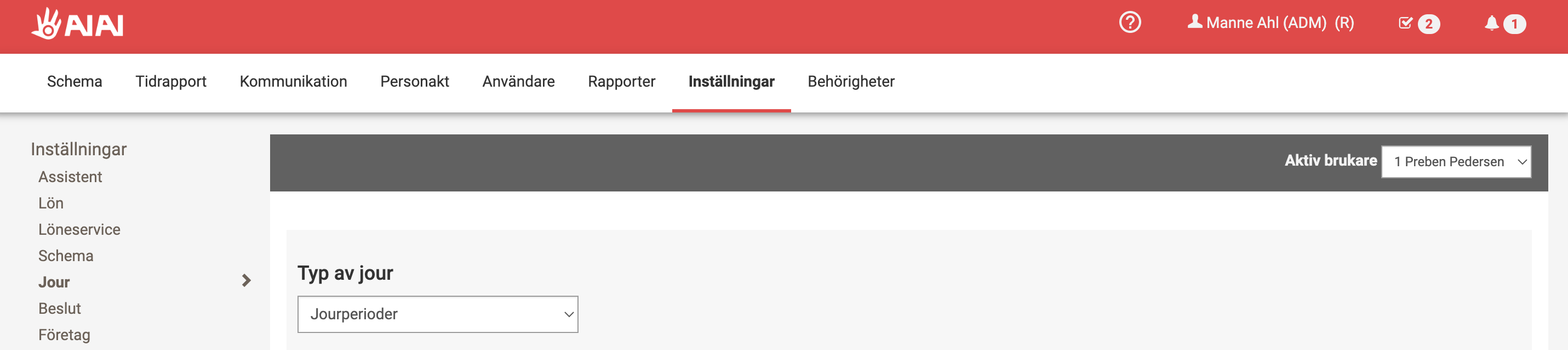Open the notifications bell icon
The image size is (1568, 350).
[1491, 23]
